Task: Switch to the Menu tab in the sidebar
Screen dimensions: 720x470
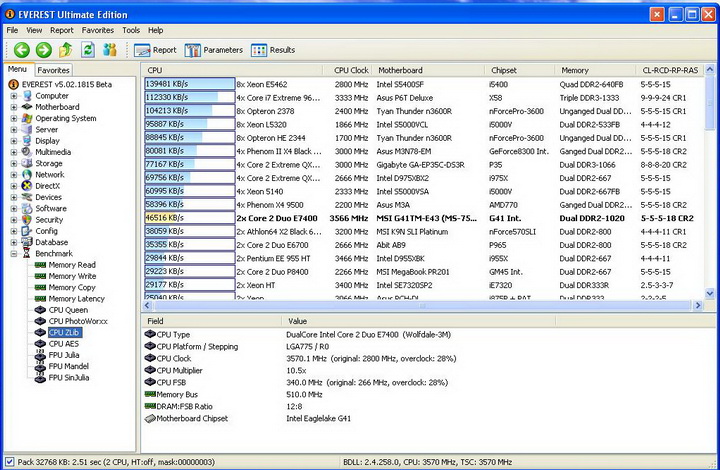Action: pos(17,69)
